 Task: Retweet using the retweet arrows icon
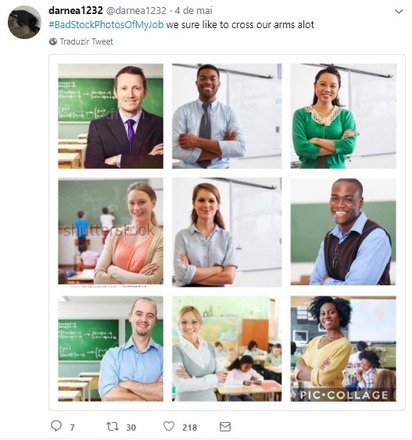pos(112,426)
